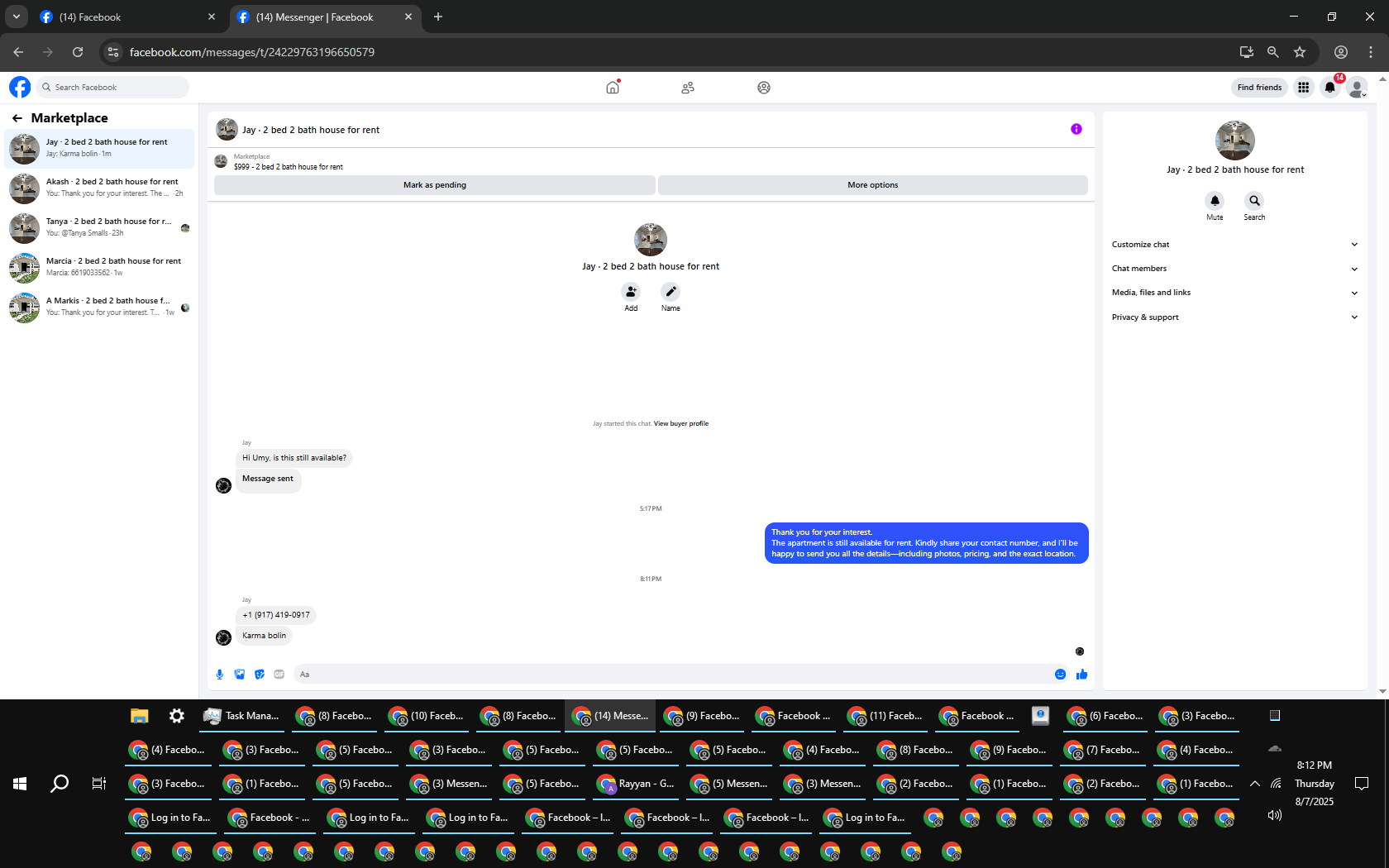Click Mark as pending button

point(435,185)
